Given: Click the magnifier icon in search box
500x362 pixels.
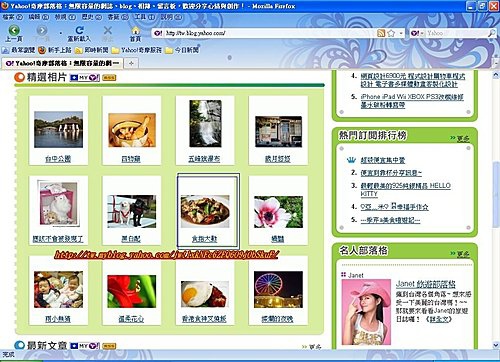Looking at the screenshot, I should tap(492, 33).
